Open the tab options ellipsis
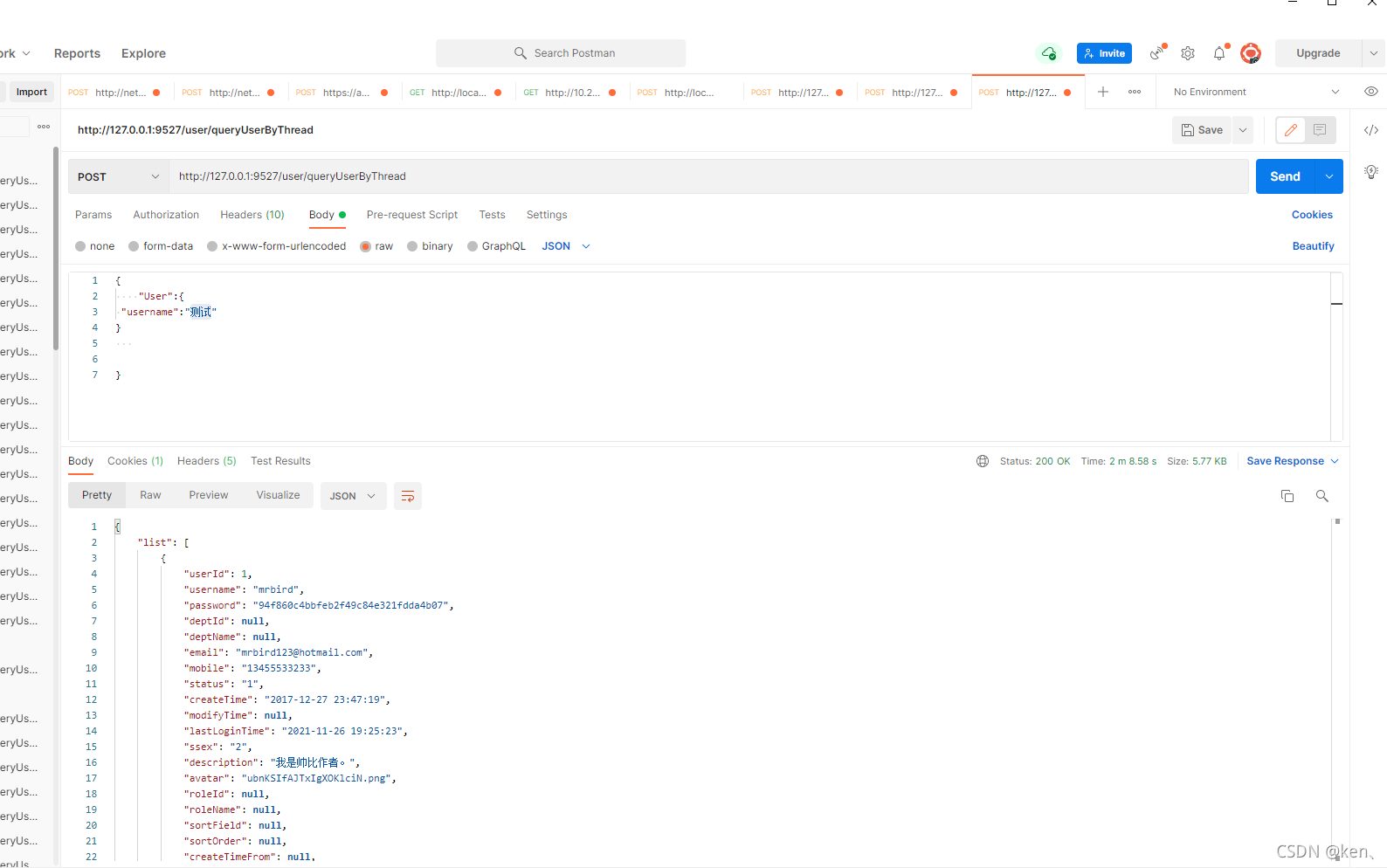 1135,92
